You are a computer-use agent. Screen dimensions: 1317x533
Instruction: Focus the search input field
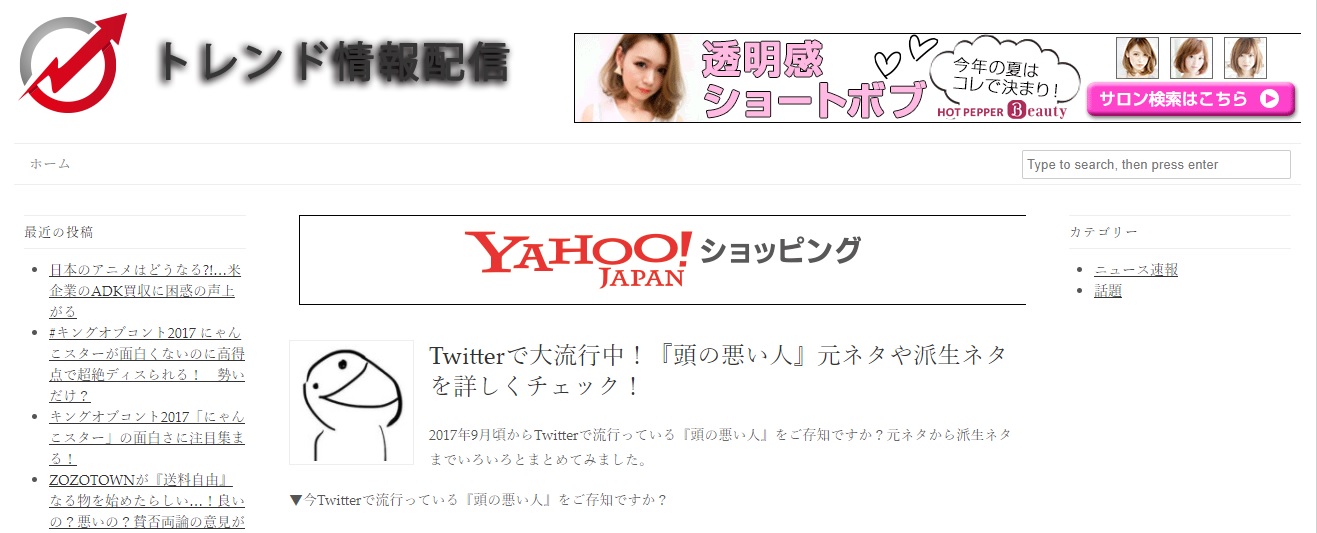[1156, 164]
